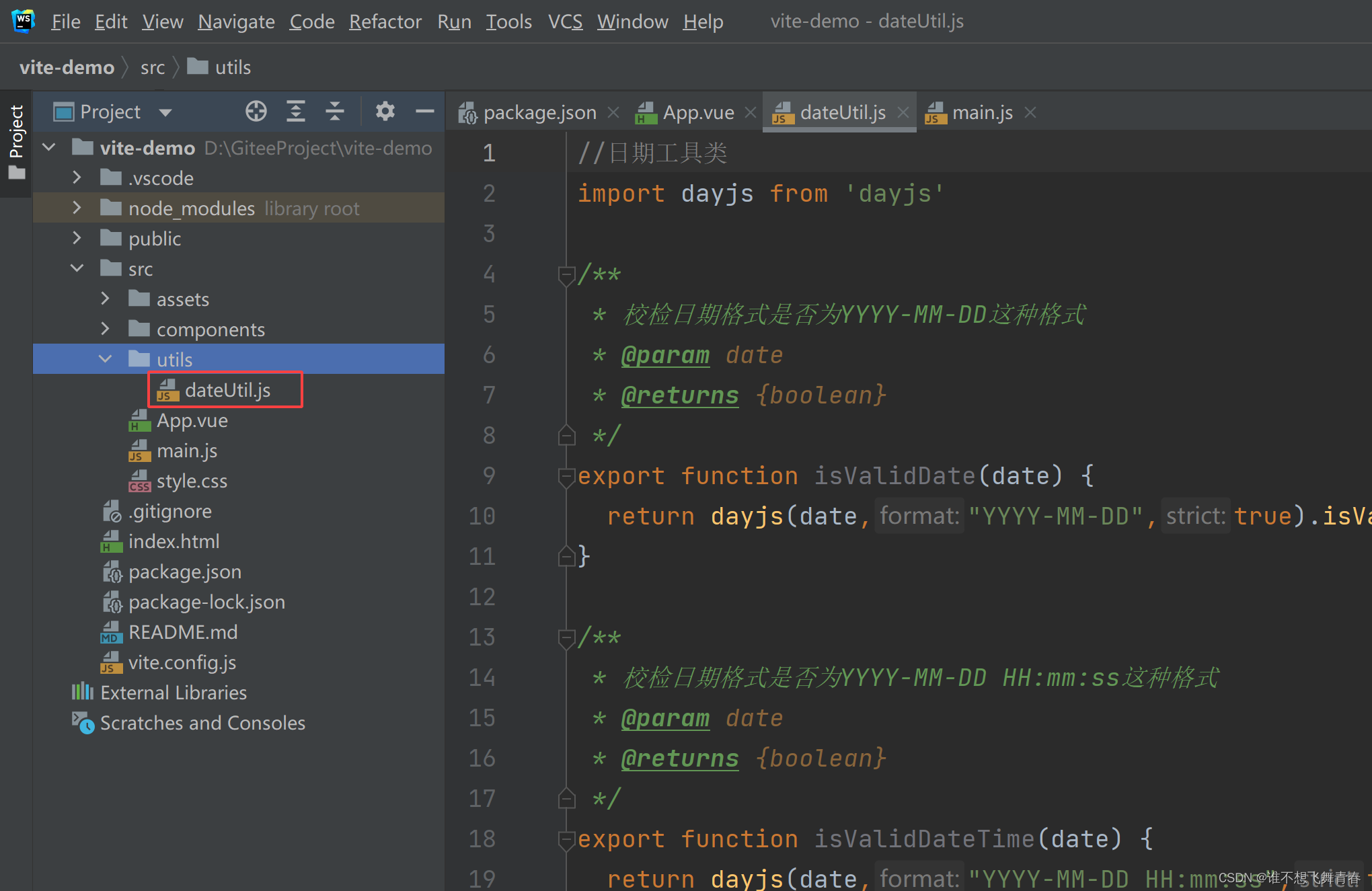This screenshot has width=1372, height=891.
Task: Click the isValidDate function name
Action: pyautogui.click(x=894, y=476)
